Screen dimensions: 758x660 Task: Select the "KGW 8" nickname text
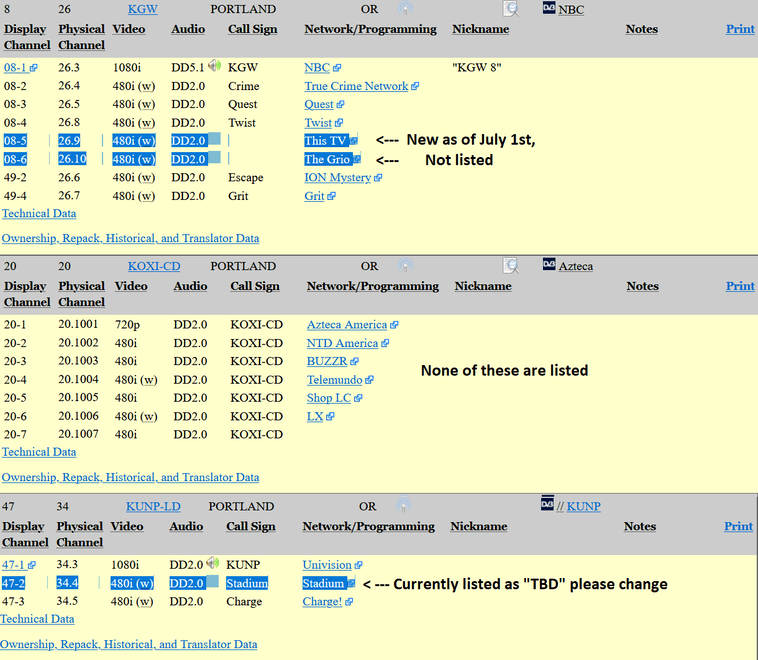point(477,68)
